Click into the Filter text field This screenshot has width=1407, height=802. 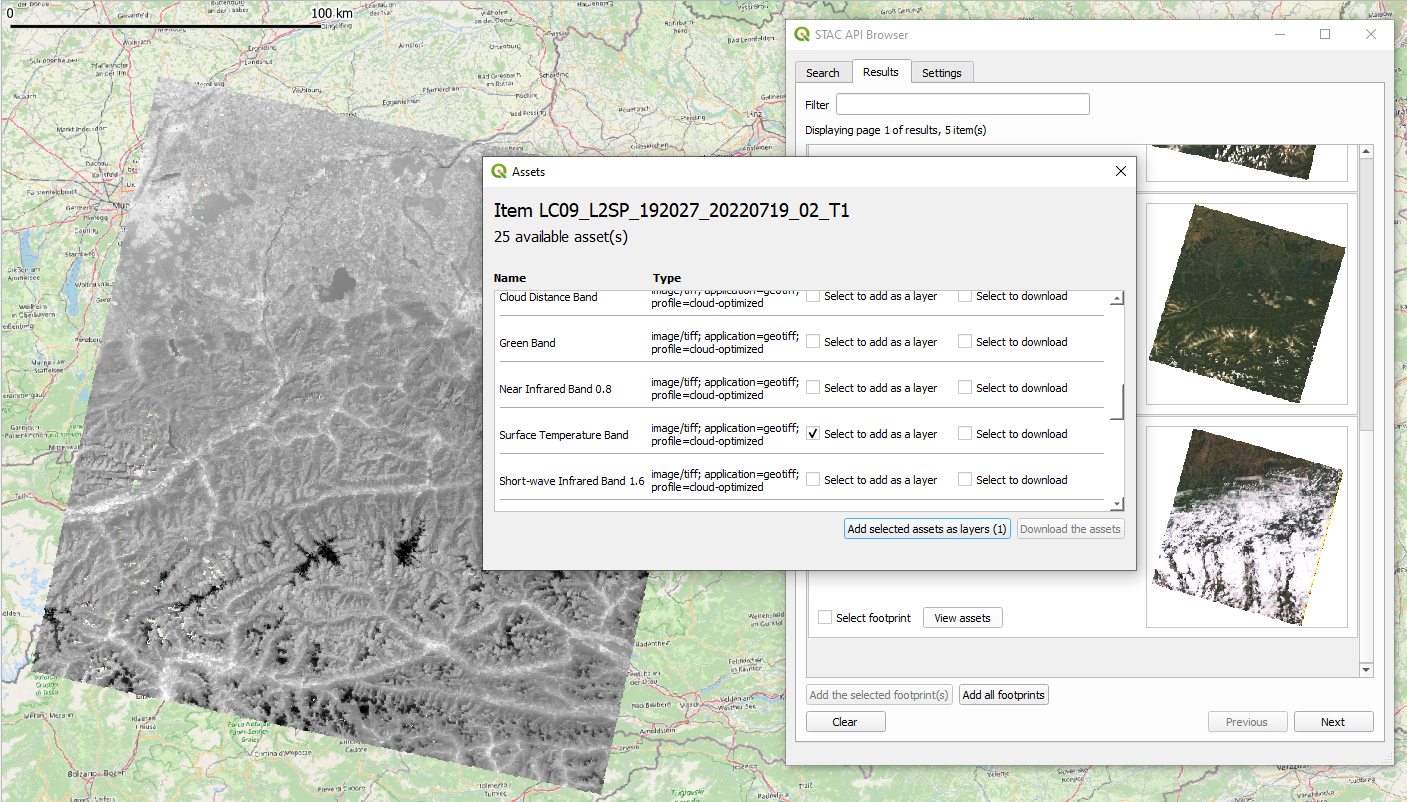click(x=962, y=105)
